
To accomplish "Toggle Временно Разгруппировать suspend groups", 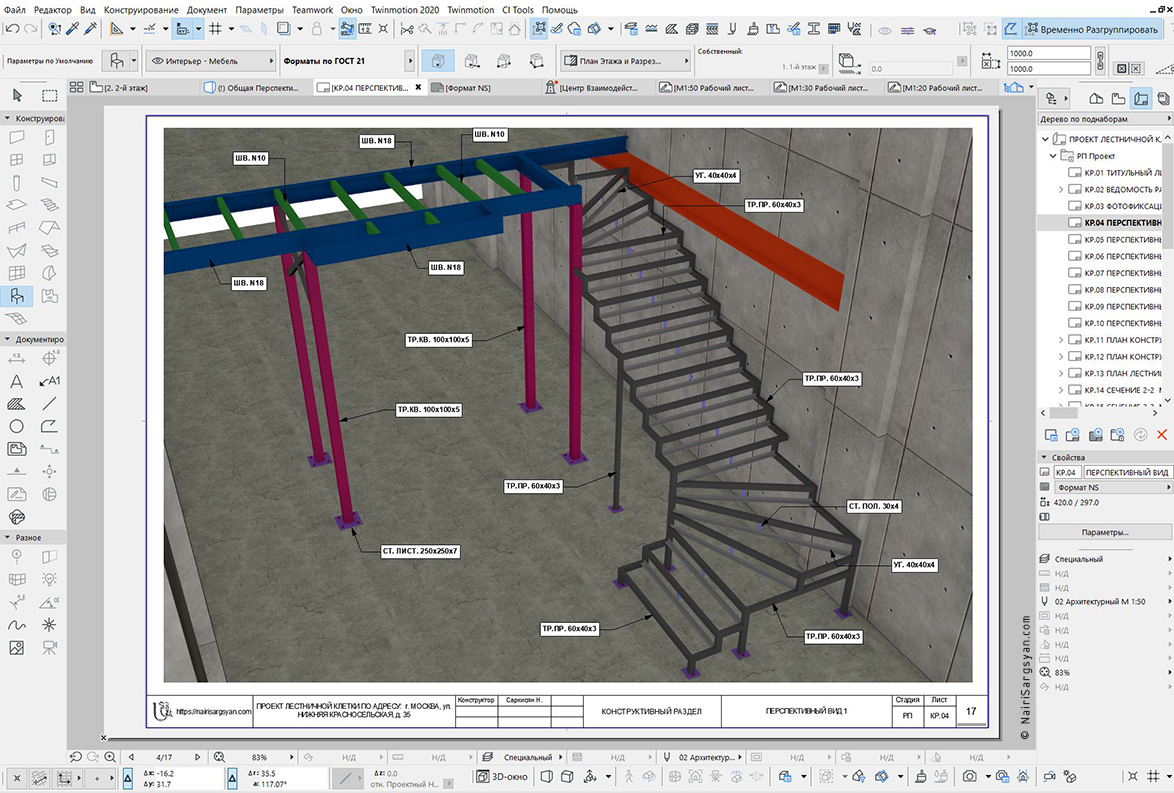I will 1091,29.
